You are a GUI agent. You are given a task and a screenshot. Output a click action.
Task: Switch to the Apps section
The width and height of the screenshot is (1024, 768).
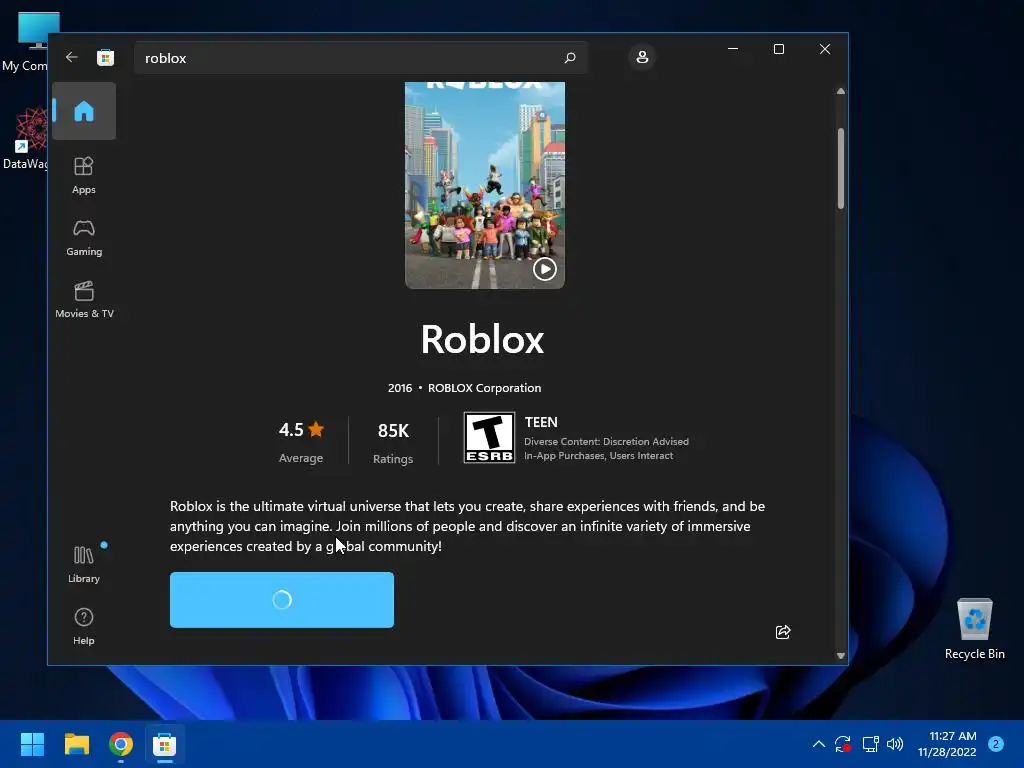pos(84,175)
